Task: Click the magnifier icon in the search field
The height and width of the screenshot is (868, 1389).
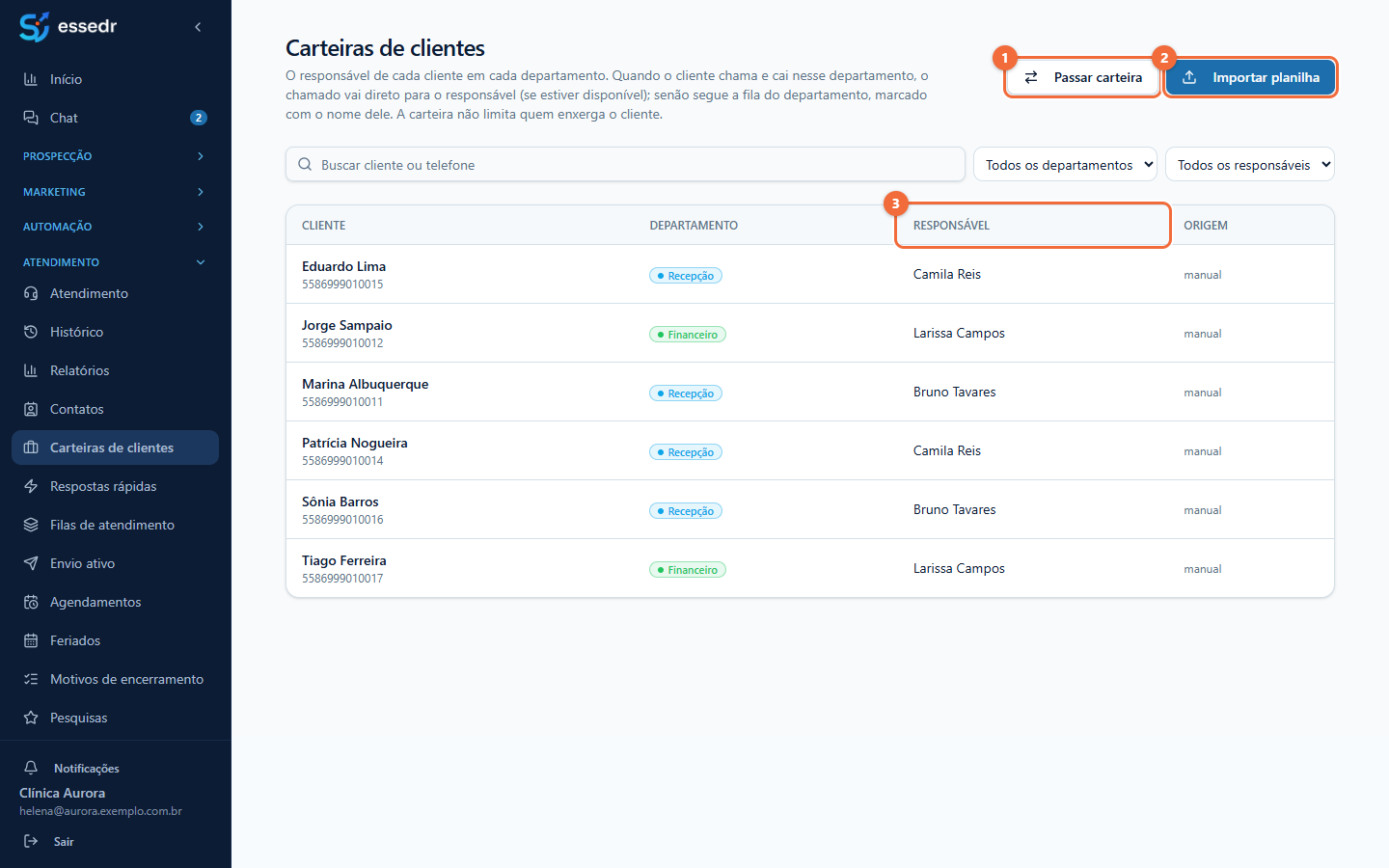Action: (305, 165)
